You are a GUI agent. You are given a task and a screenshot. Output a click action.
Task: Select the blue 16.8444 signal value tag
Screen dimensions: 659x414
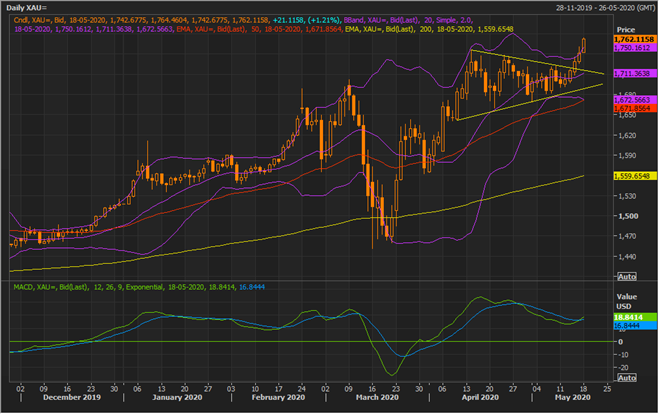(x=635, y=326)
